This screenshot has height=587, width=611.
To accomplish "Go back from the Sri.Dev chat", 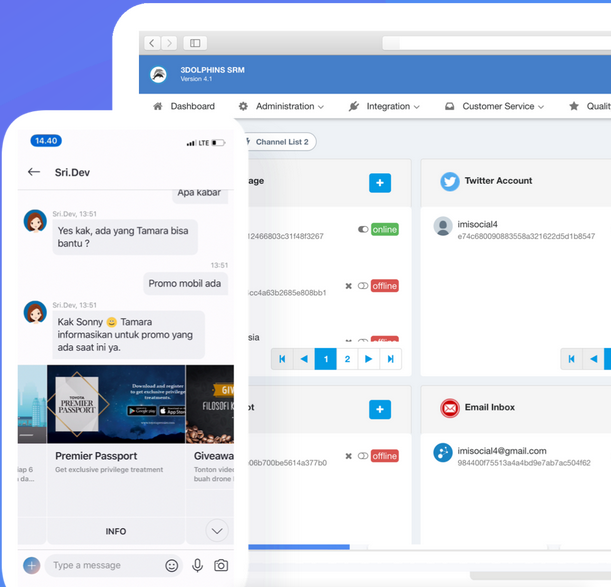I will (x=34, y=172).
